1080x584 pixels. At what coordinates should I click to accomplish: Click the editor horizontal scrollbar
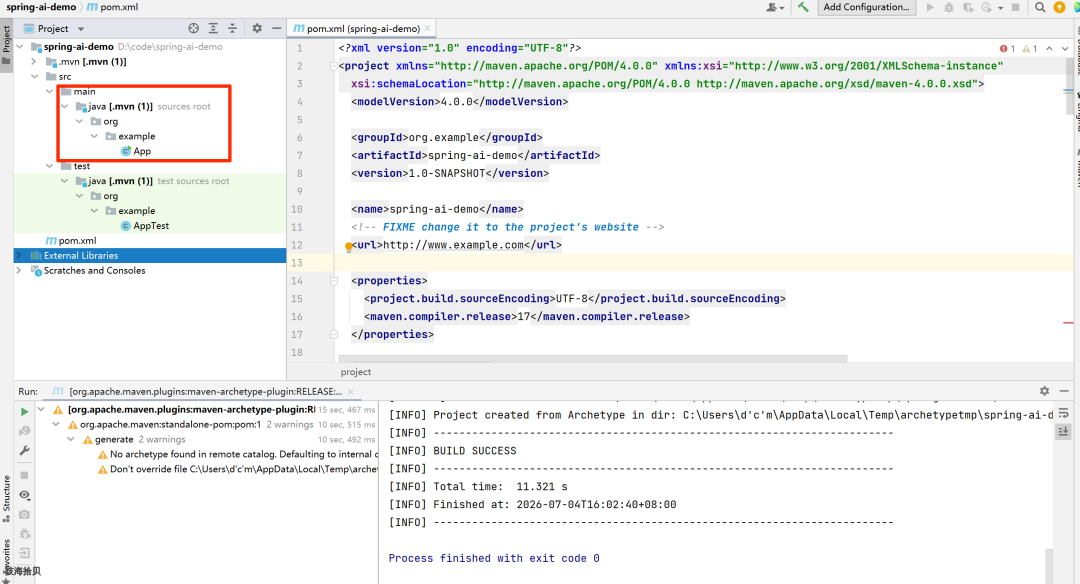tap(592, 359)
